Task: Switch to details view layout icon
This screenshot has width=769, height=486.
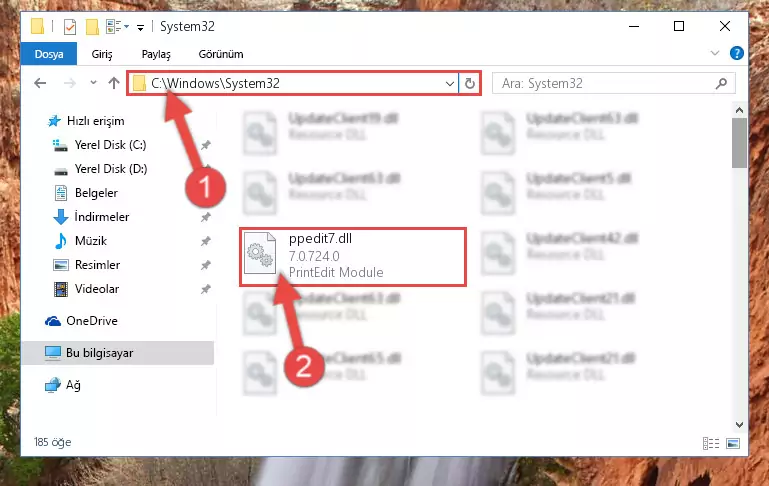Action: tap(711, 443)
